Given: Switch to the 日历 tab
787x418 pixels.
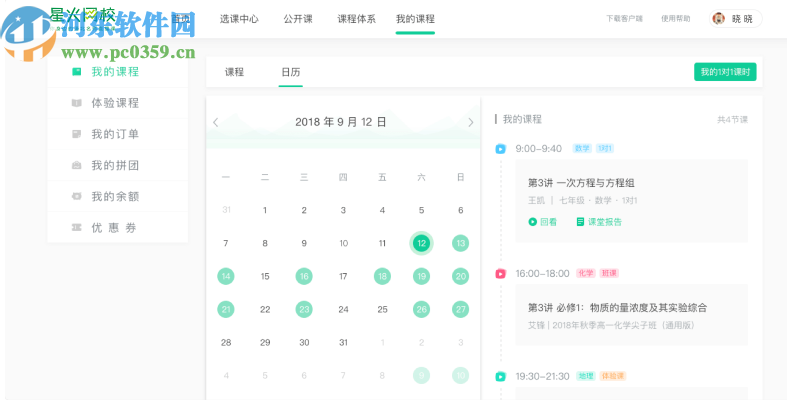Looking at the screenshot, I should [x=291, y=72].
